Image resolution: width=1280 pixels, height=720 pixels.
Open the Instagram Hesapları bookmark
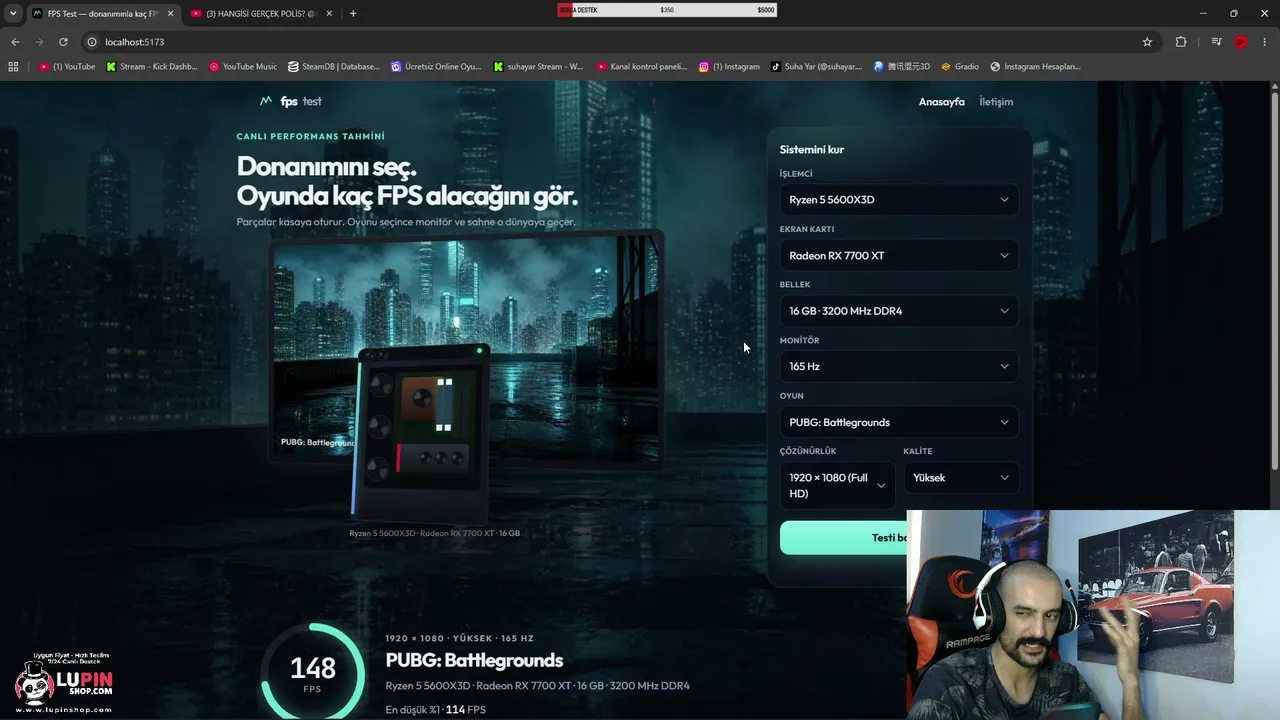pyautogui.click(x=1036, y=67)
